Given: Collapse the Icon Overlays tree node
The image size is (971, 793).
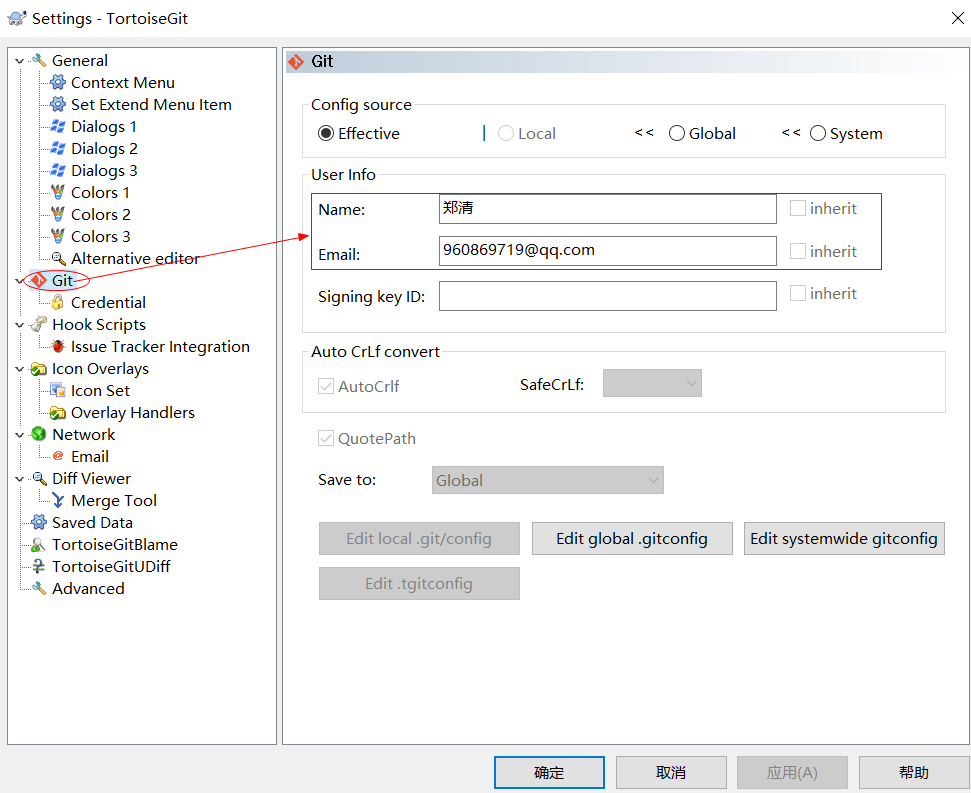Looking at the screenshot, I should tap(20, 368).
